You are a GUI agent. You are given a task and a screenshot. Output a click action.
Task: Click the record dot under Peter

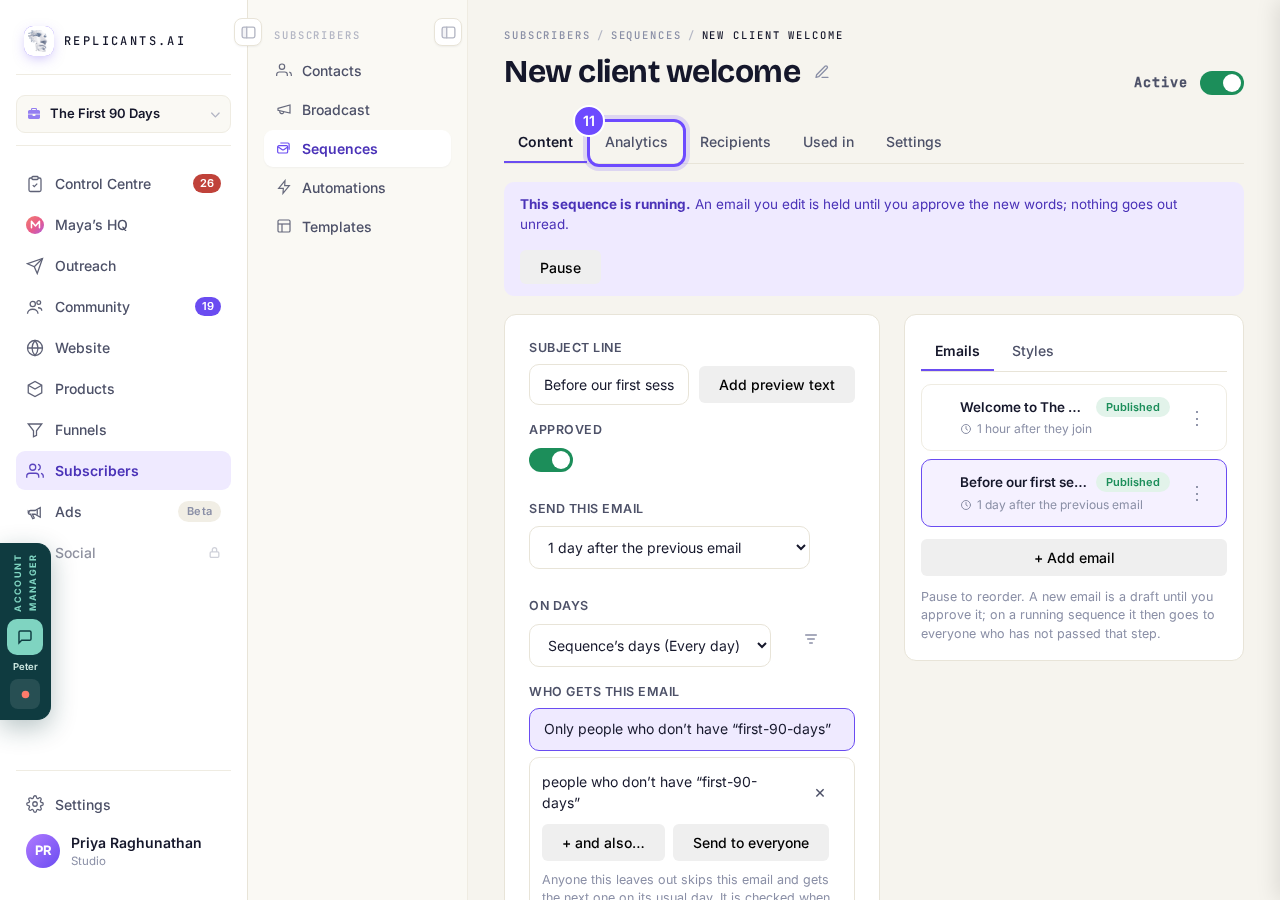[x=25, y=694]
